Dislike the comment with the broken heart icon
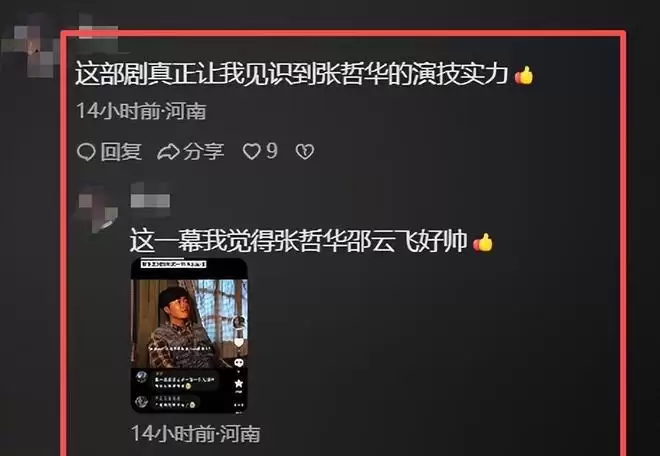Screen dimensions: 660x456 tap(305, 152)
